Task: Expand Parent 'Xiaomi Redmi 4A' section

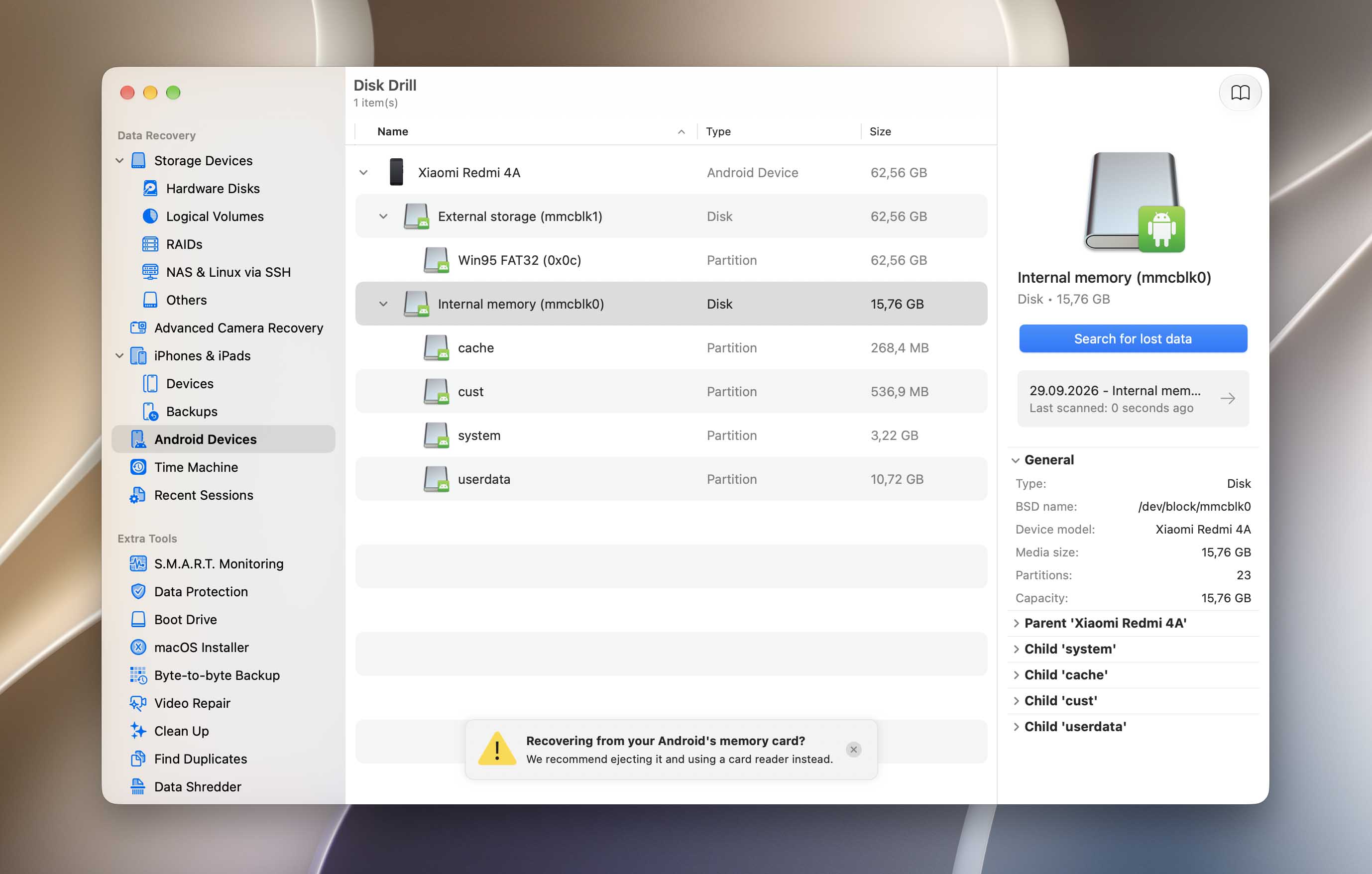Action: point(1017,623)
